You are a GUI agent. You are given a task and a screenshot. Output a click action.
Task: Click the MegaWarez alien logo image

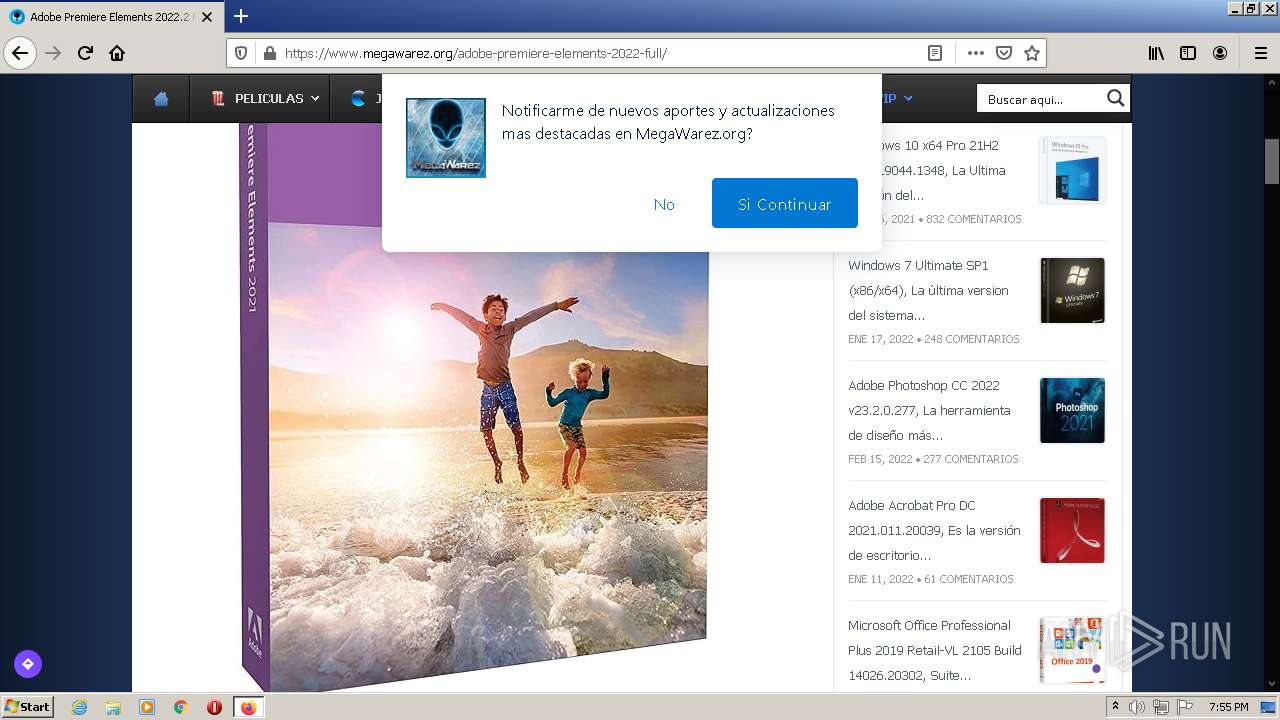(x=446, y=138)
